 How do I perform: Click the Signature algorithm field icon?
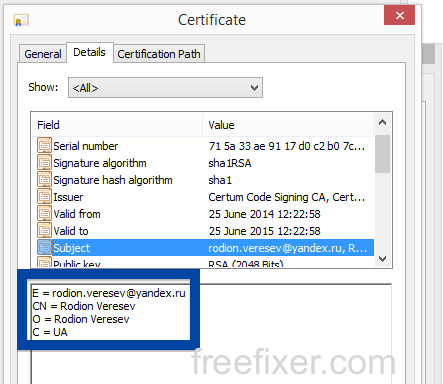pos(44,163)
